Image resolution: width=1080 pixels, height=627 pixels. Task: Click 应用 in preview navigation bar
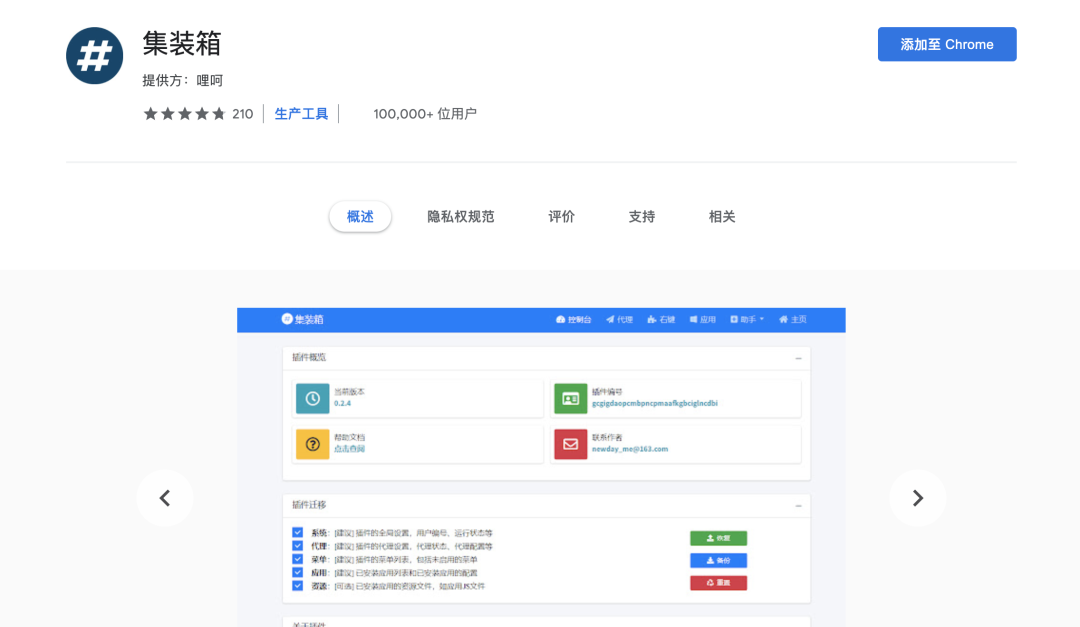click(x=703, y=320)
